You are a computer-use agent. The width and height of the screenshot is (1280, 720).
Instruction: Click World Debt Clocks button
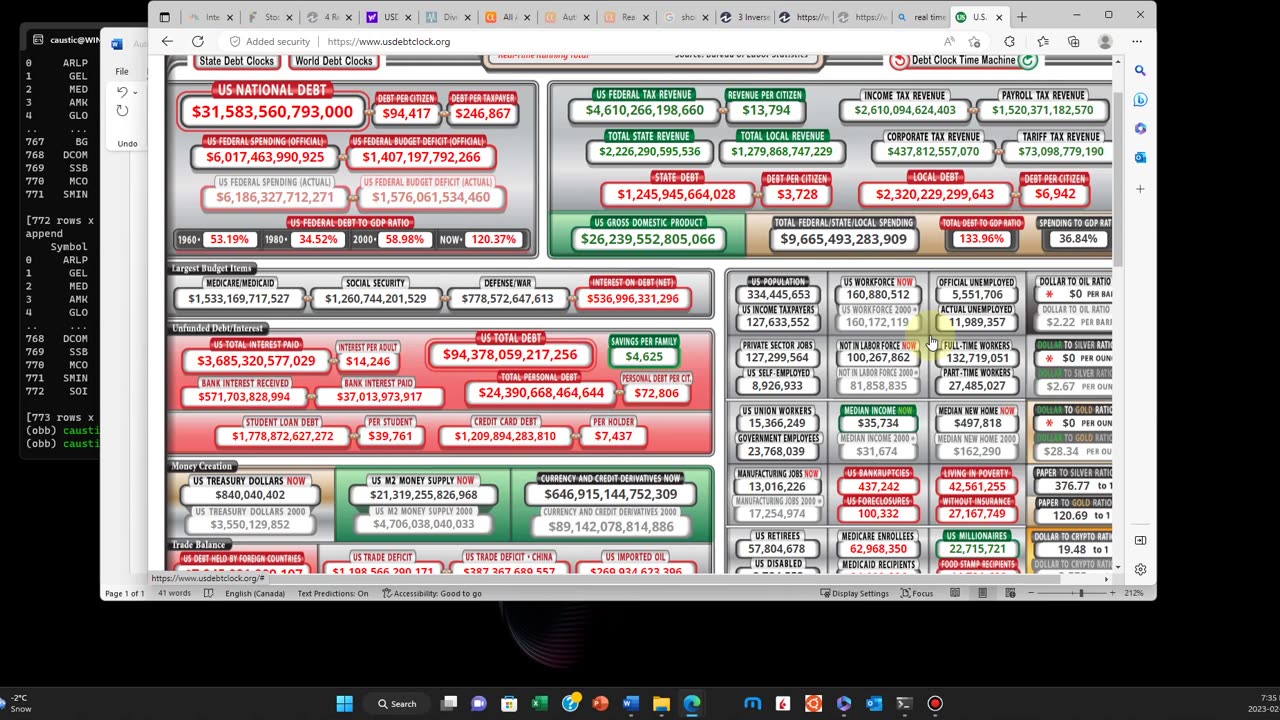point(334,61)
